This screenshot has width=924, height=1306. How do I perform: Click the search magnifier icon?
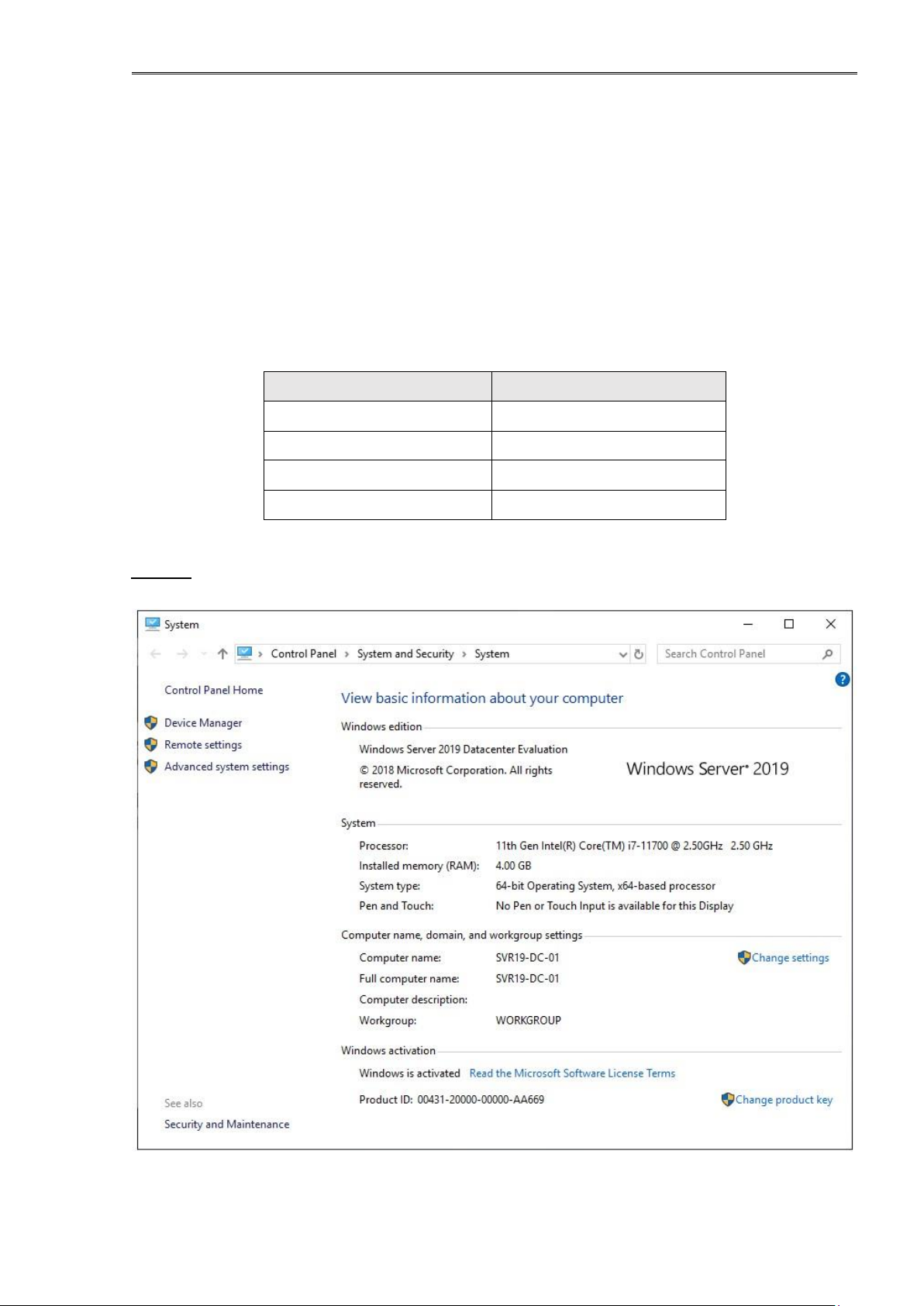click(x=828, y=654)
